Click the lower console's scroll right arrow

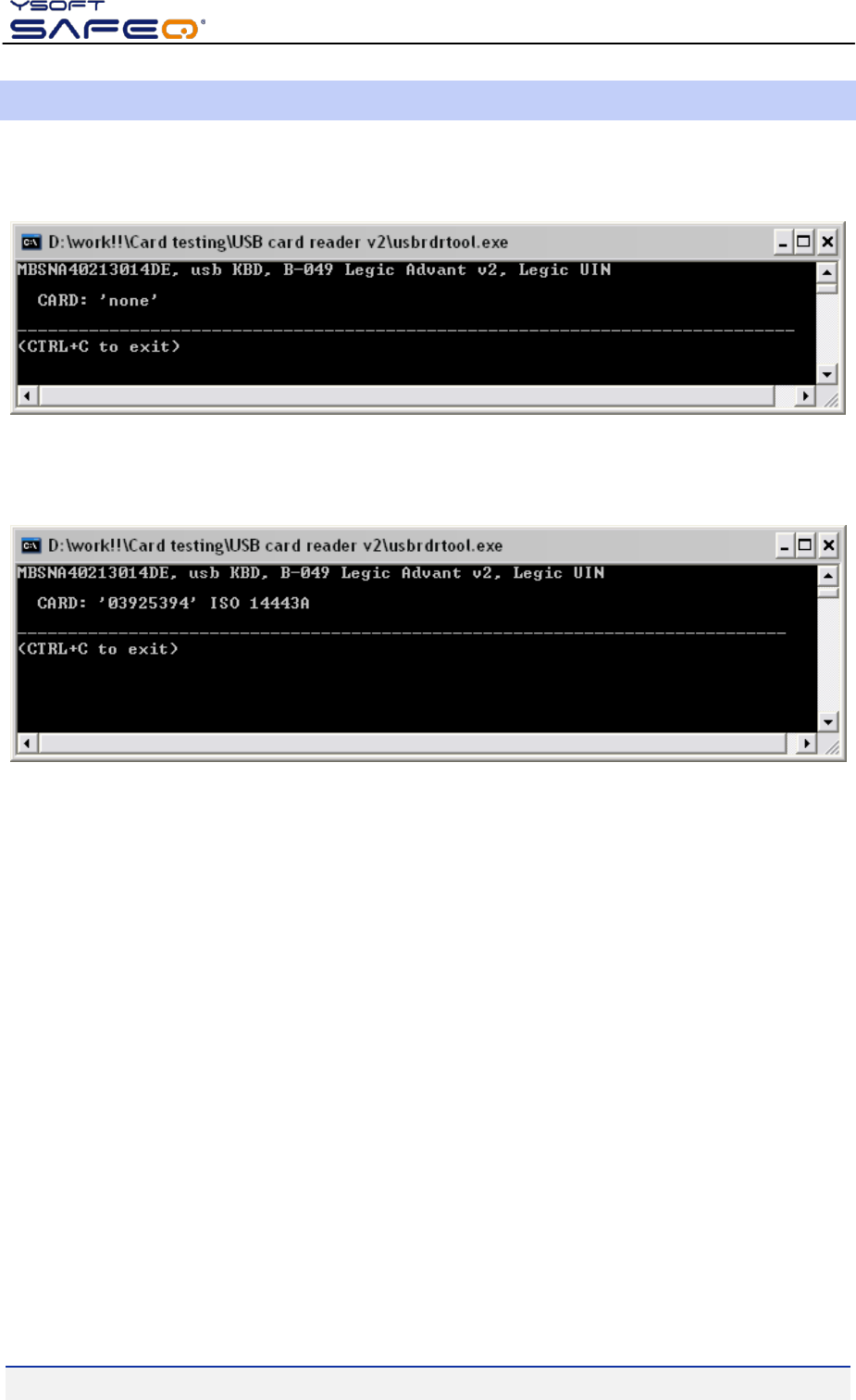coord(807,744)
